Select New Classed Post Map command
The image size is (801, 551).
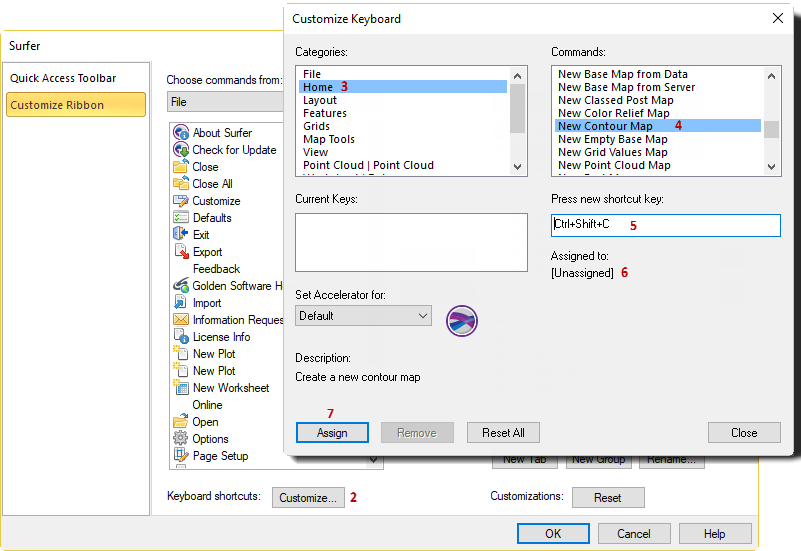658,100
